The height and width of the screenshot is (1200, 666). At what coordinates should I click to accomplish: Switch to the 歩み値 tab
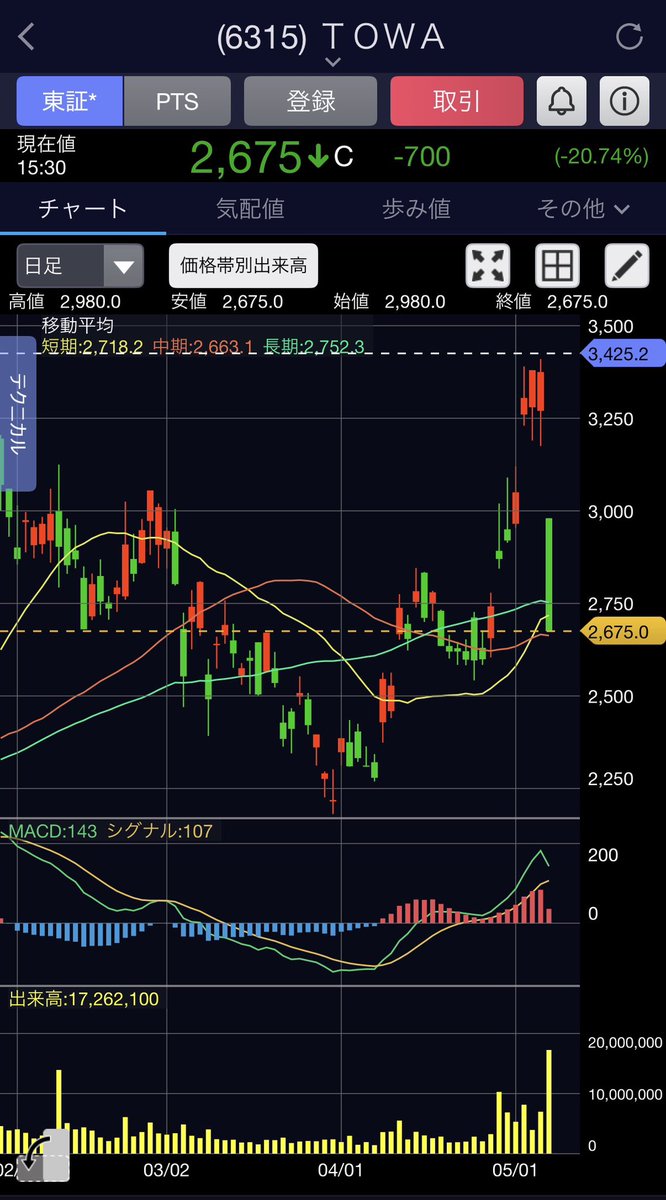[x=416, y=209]
